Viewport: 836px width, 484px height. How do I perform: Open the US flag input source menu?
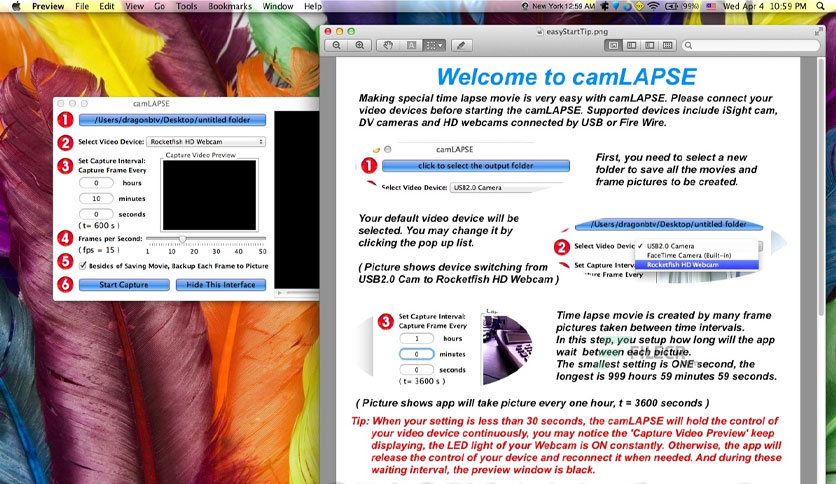(x=711, y=6)
